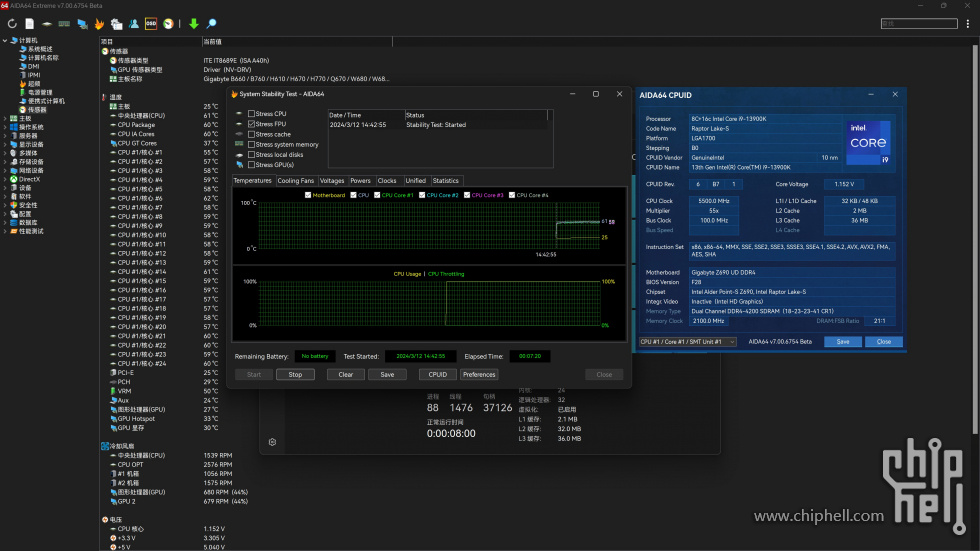Open the settings gear below stability window
Viewport: 980px width, 551px height.
272,442
